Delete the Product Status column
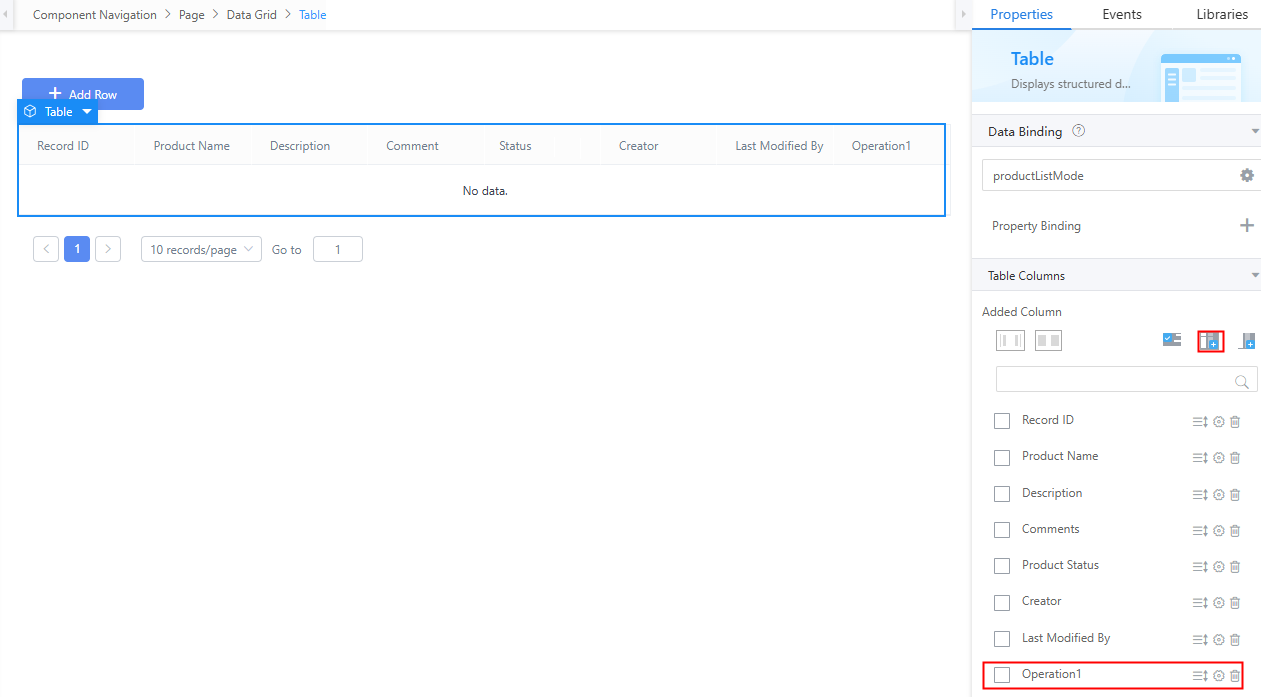 pos(1235,567)
